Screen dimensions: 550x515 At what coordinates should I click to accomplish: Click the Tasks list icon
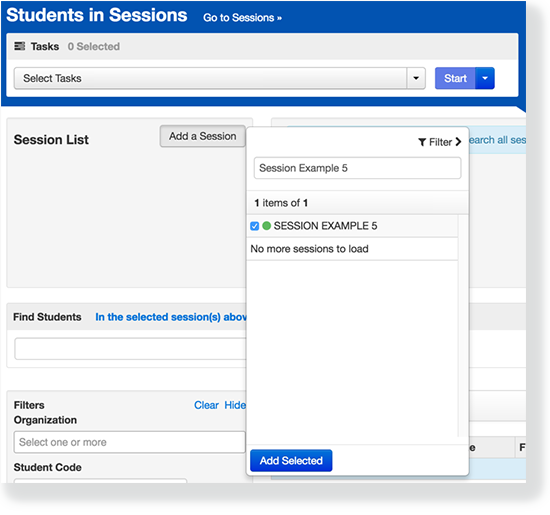[x=19, y=46]
